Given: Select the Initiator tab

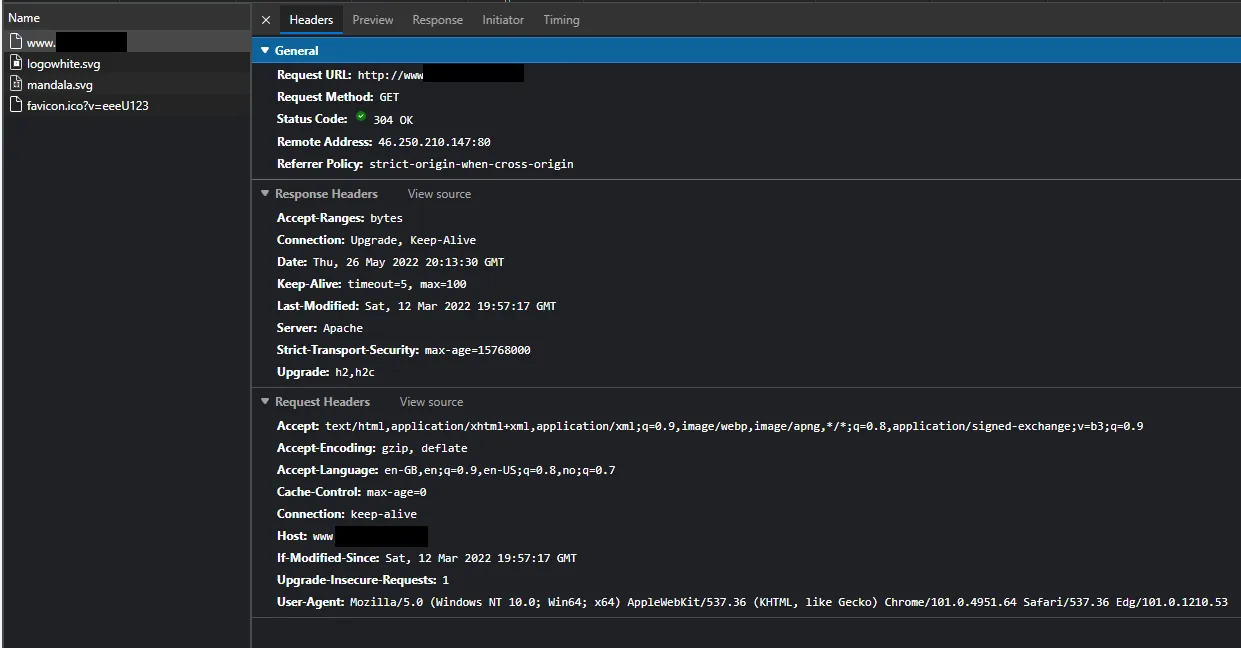Looking at the screenshot, I should click(x=503, y=20).
